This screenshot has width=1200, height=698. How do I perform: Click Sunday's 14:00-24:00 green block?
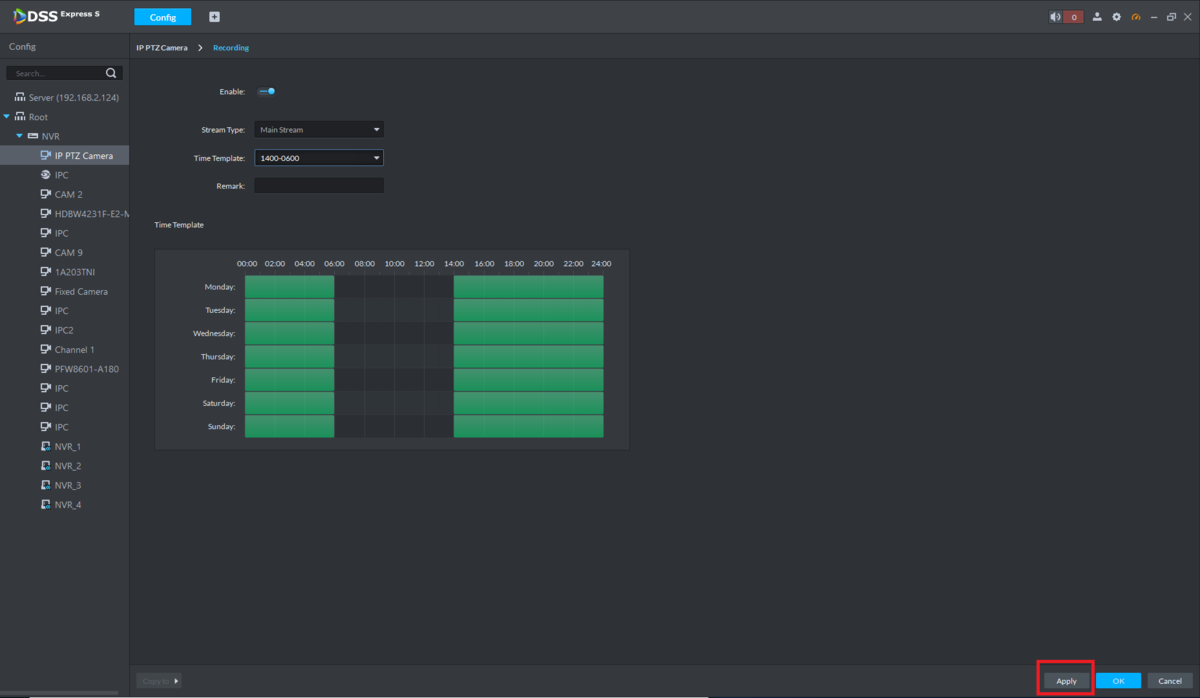pos(529,426)
